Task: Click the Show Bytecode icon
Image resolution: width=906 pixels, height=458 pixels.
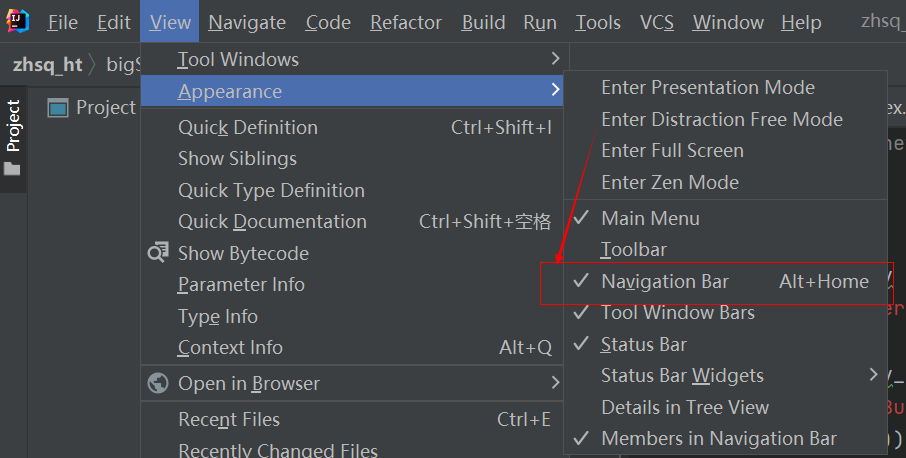Action: pos(158,253)
